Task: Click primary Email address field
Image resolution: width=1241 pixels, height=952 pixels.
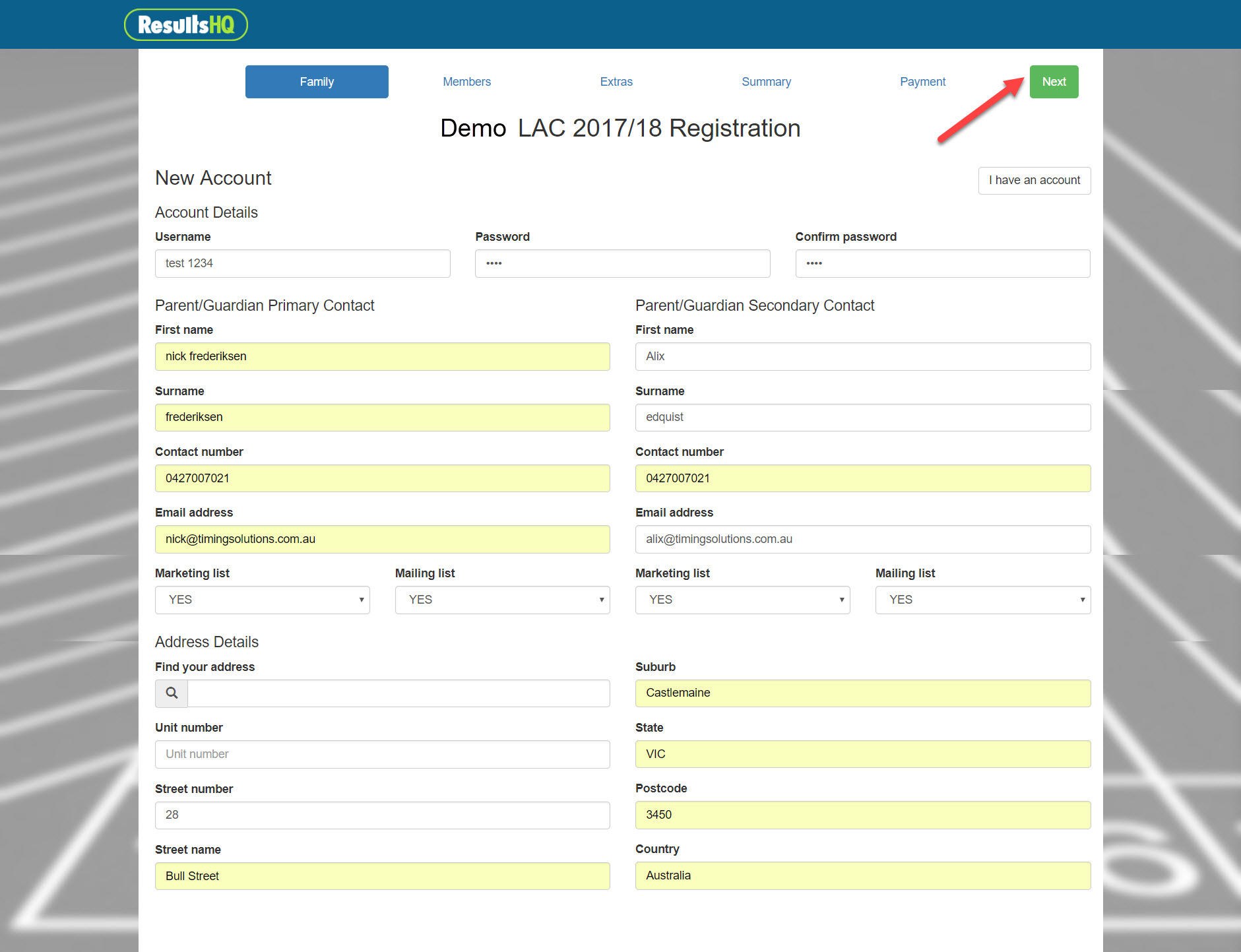Action: (x=383, y=540)
